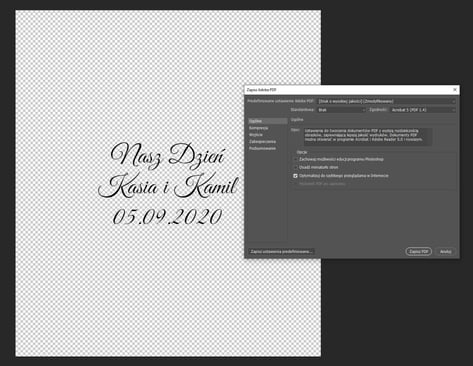This screenshot has width=473, height=366.
Task: Enable Zachowaj możliwości edycji programu Photoshop
Action: click(295, 159)
